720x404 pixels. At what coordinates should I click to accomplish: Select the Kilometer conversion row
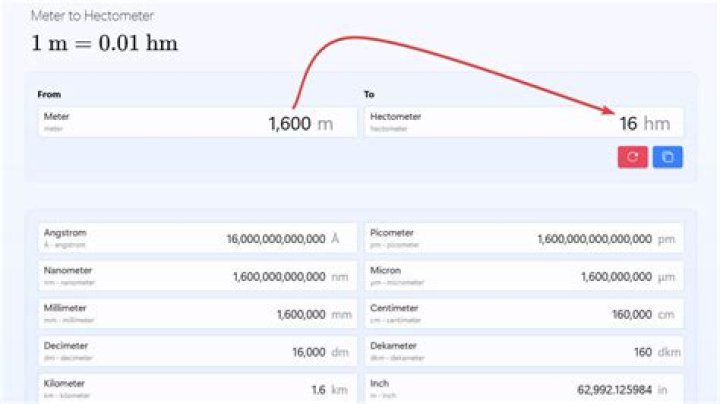pyautogui.click(x=197, y=388)
